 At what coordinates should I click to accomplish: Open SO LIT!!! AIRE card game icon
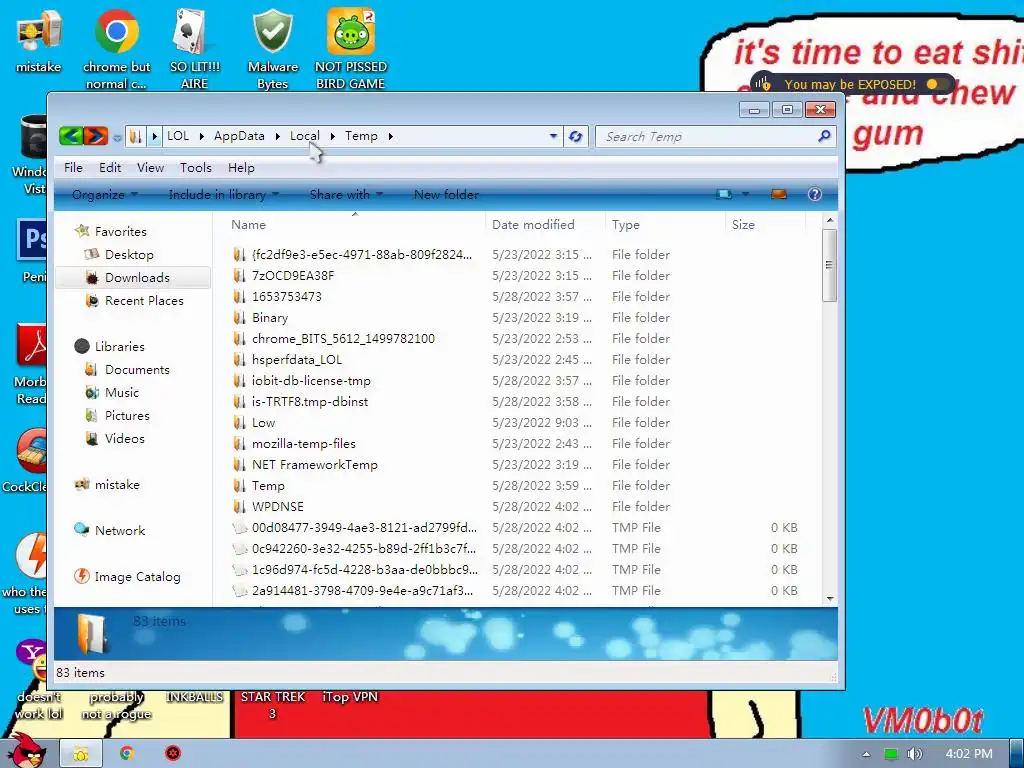[x=195, y=49]
